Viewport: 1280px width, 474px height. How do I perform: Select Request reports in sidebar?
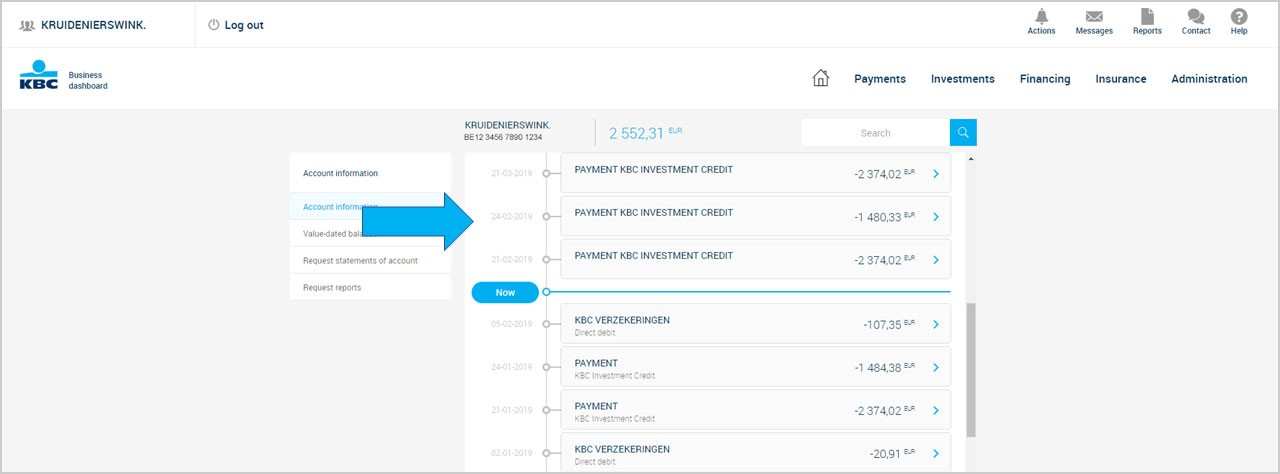coord(370,288)
